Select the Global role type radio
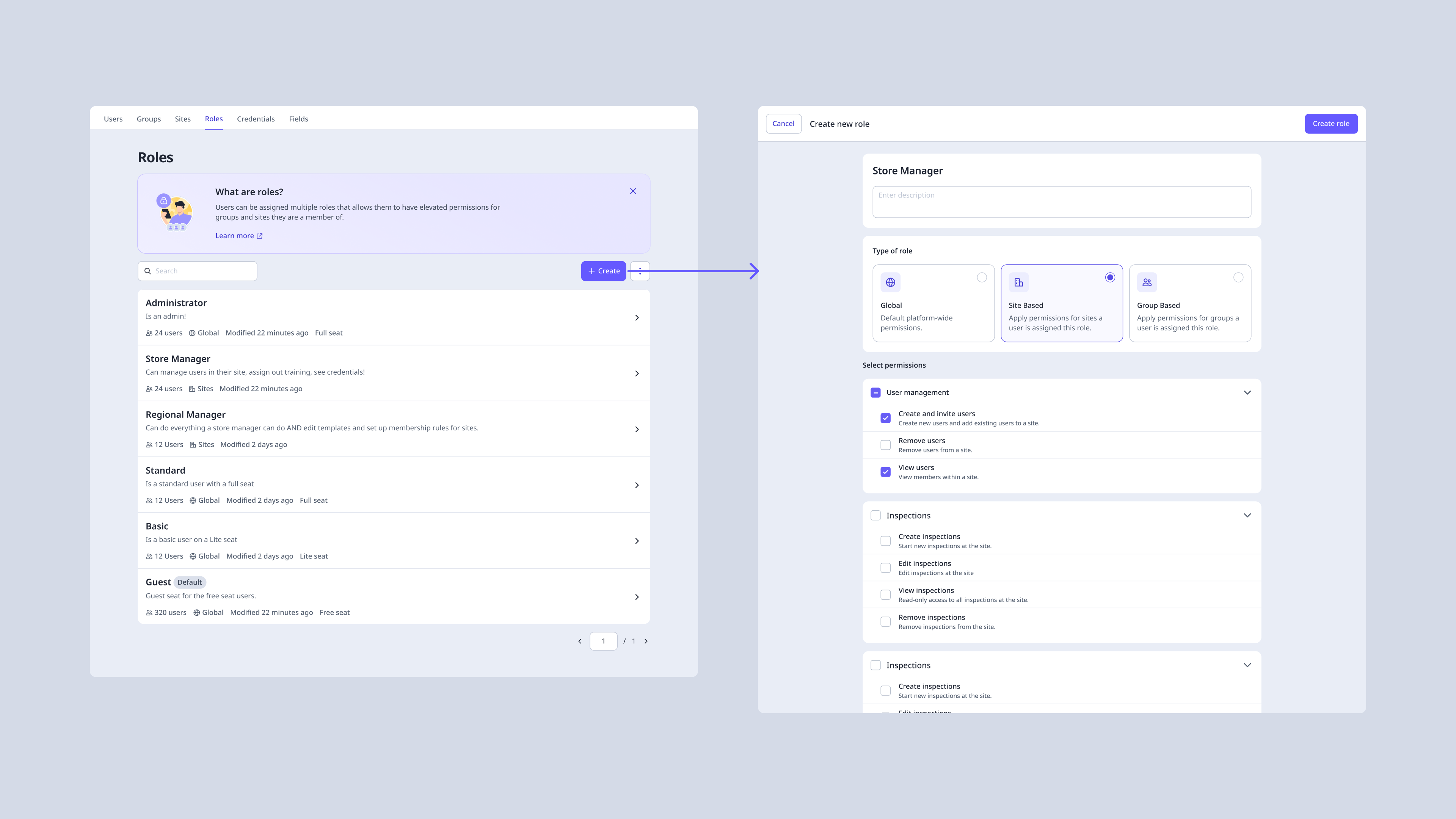Image resolution: width=1456 pixels, height=819 pixels. (982, 278)
